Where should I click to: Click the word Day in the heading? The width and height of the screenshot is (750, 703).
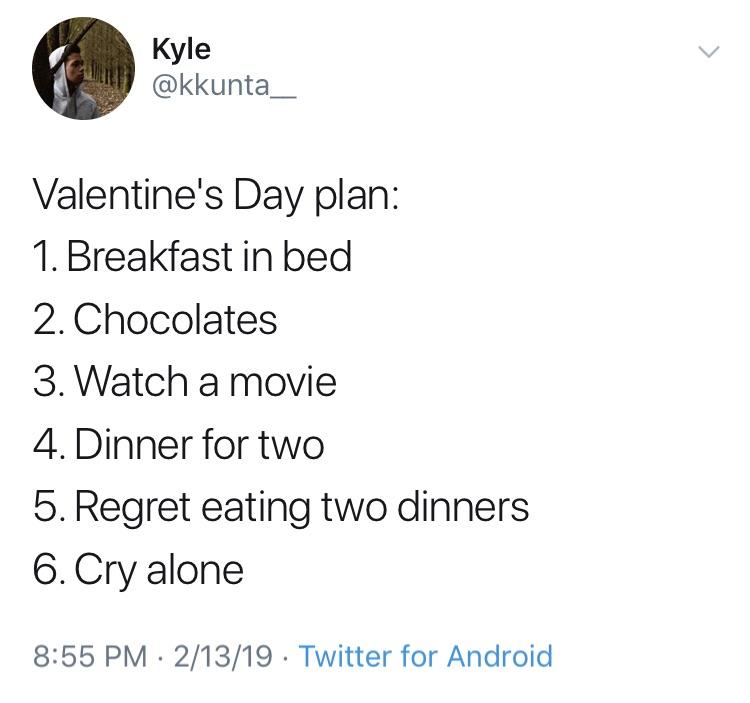(x=268, y=196)
